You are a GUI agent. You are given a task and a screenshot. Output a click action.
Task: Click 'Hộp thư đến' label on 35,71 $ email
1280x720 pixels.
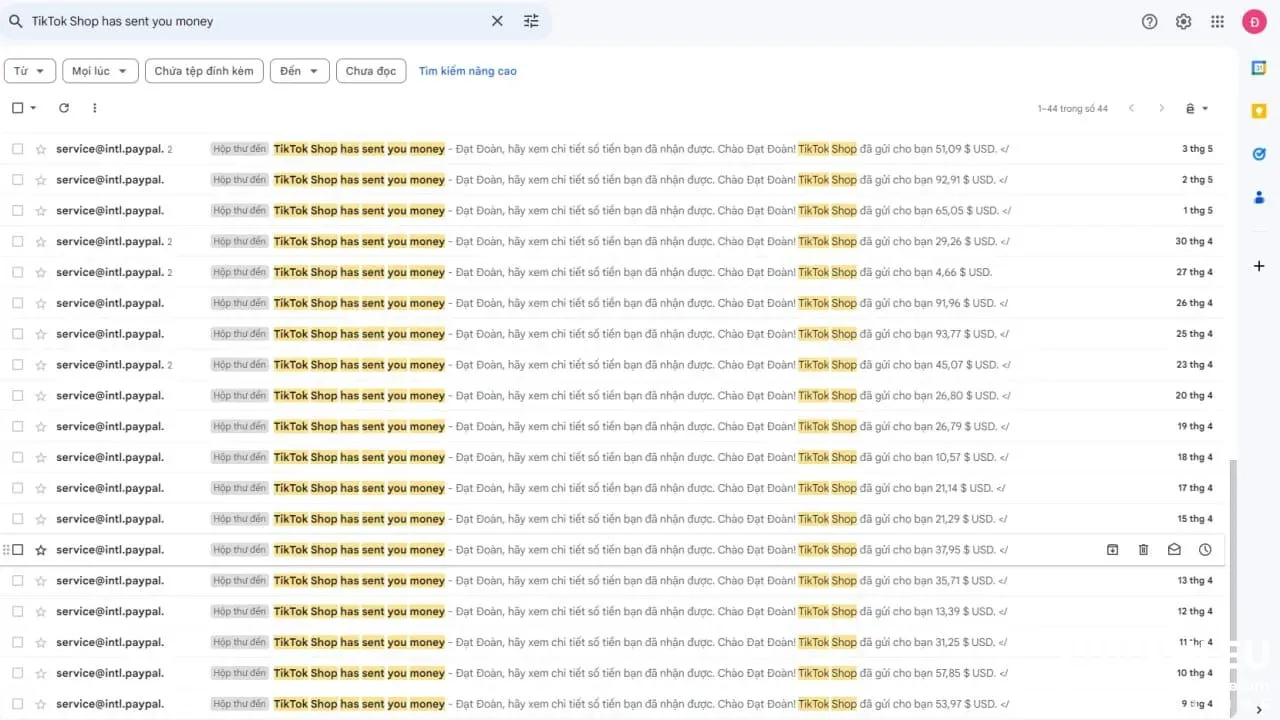239,581
